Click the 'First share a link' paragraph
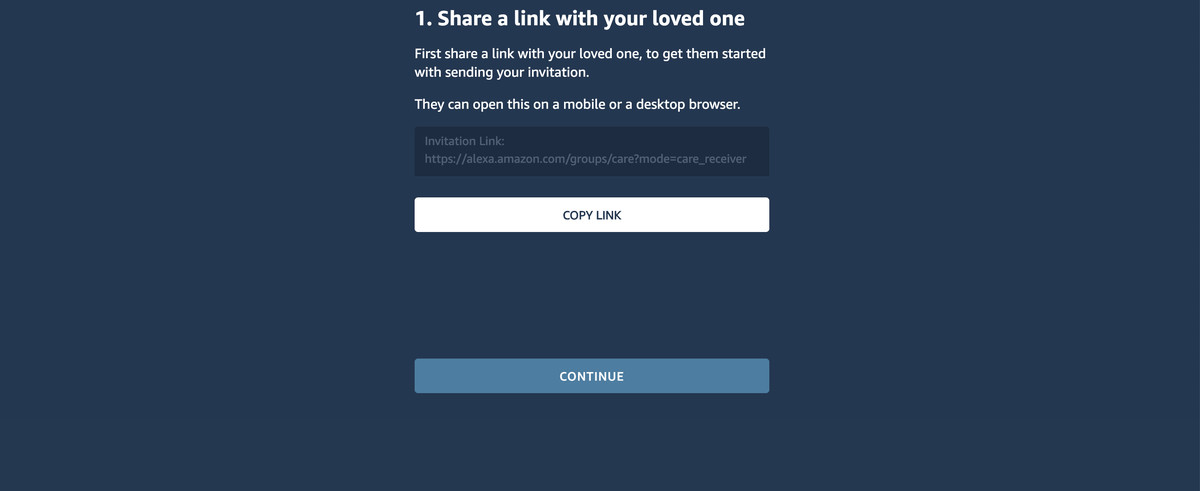Image resolution: width=1200 pixels, height=491 pixels. pos(590,62)
